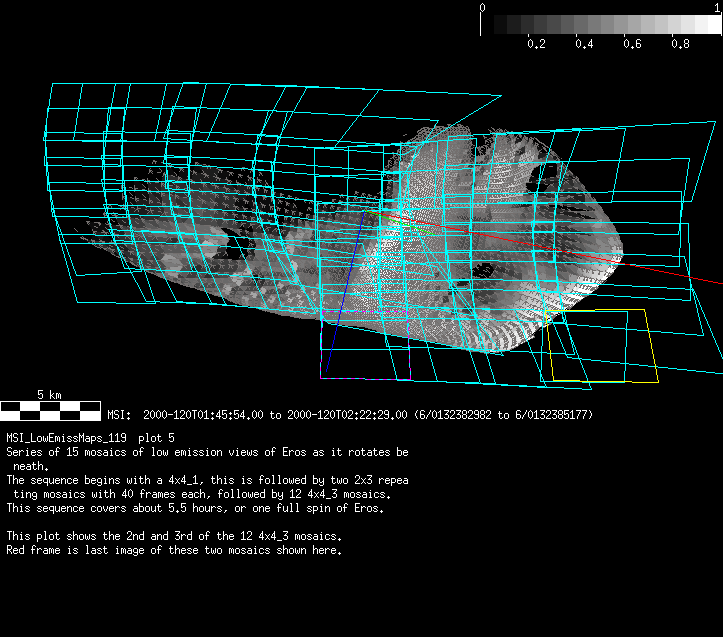Click the 0.2 label under color bar
This screenshot has height=637, width=723.
tap(536, 44)
